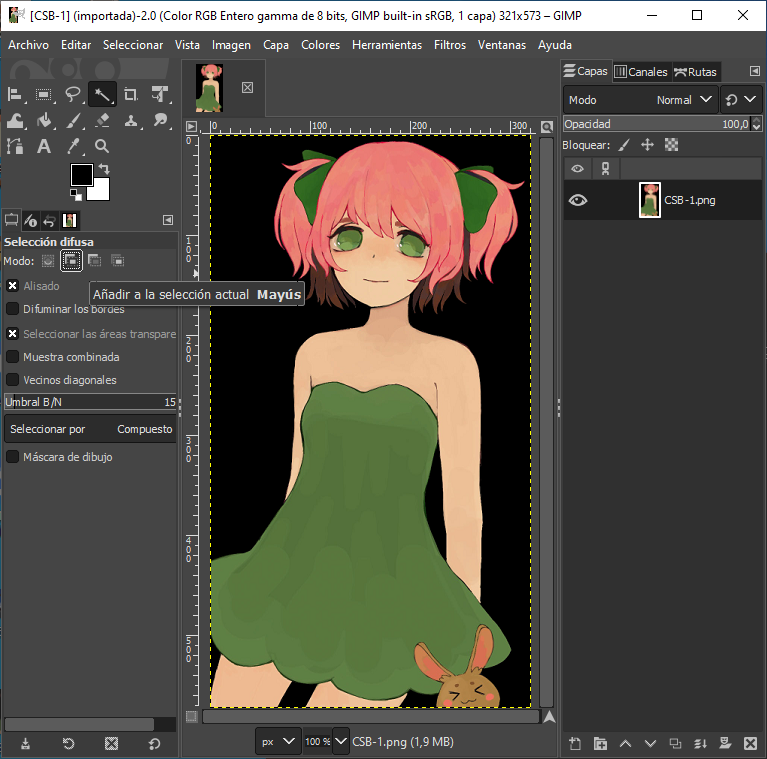Select the Paintbrush tool
Image resolution: width=767 pixels, height=759 pixels.
coord(73,120)
